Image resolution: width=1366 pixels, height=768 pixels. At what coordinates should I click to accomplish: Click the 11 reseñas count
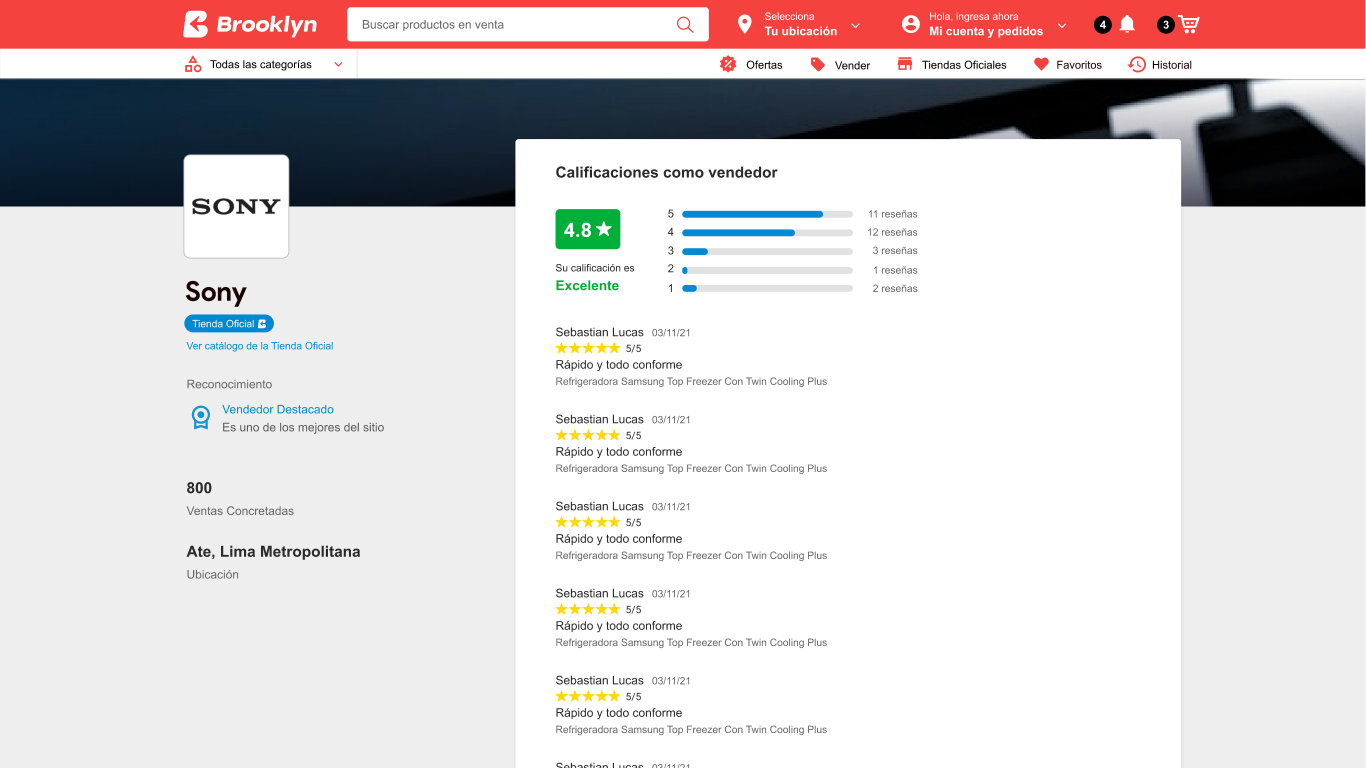pyautogui.click(x=893, y=214)
